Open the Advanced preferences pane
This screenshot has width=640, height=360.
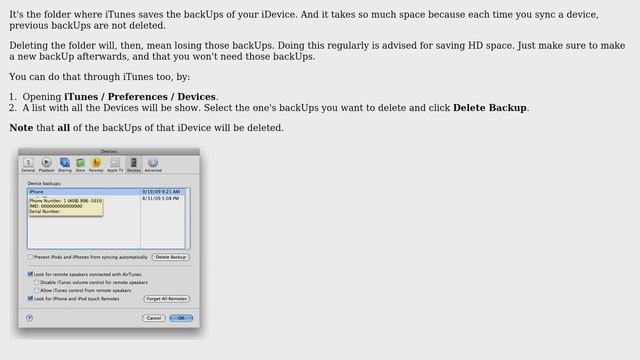tap(153, 165)
